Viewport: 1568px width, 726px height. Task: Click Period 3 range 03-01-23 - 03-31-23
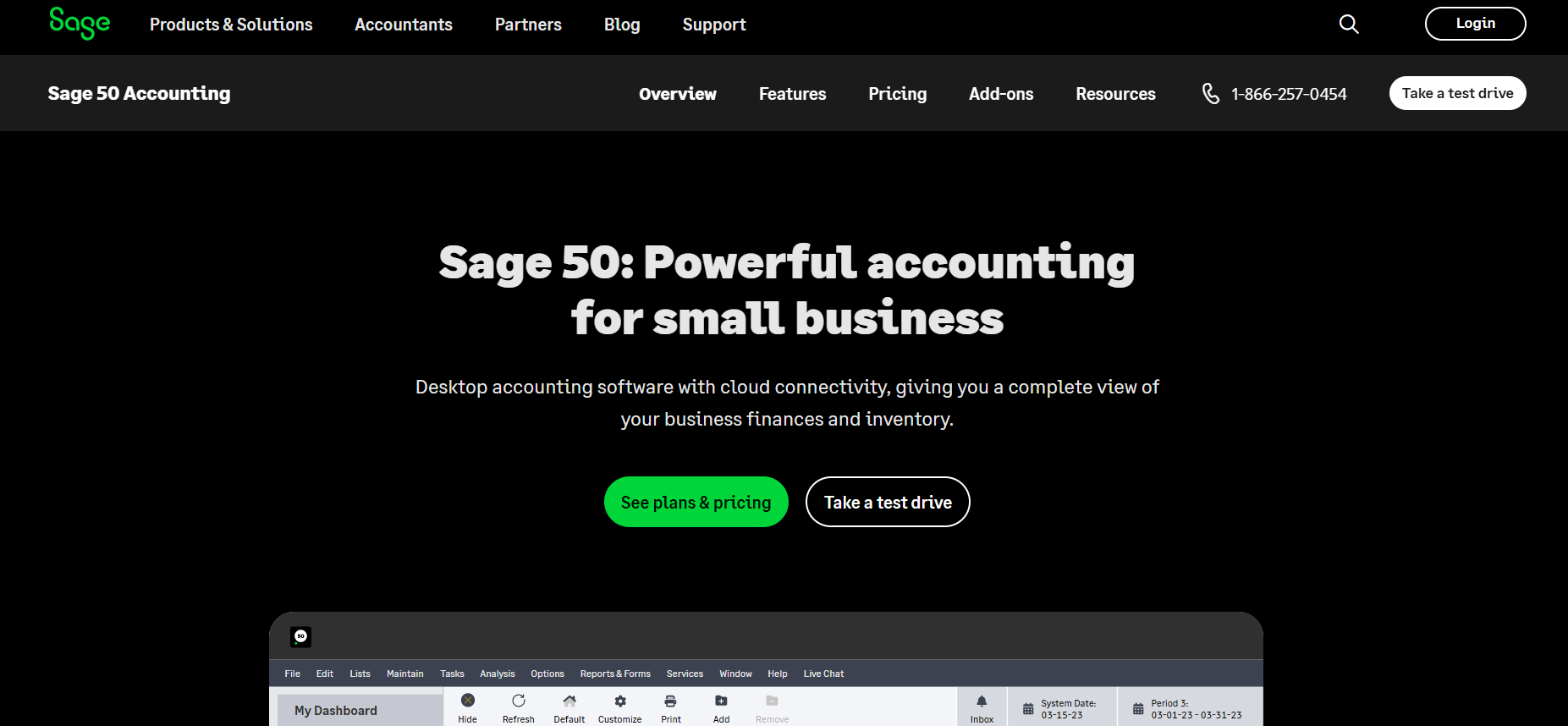pyautogui.click(x=1197, y=715)
